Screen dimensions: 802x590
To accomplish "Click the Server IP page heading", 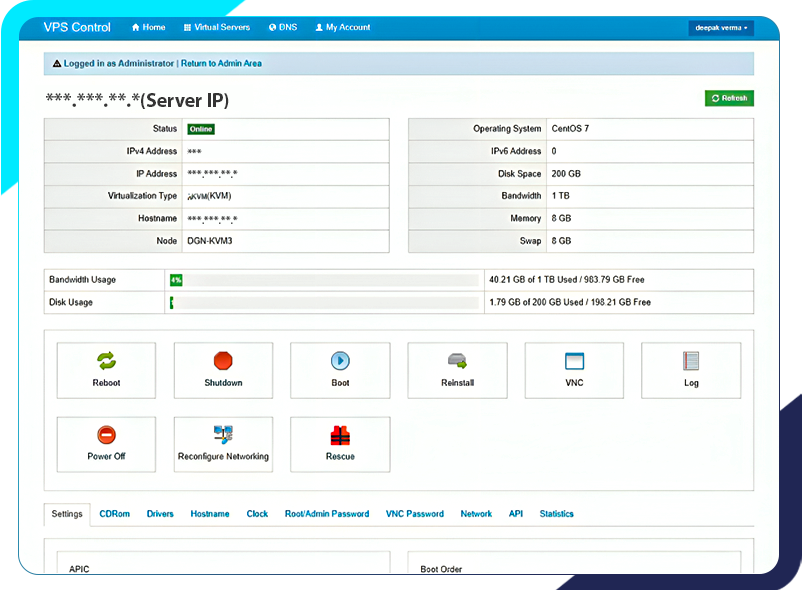I will point(137,100).
